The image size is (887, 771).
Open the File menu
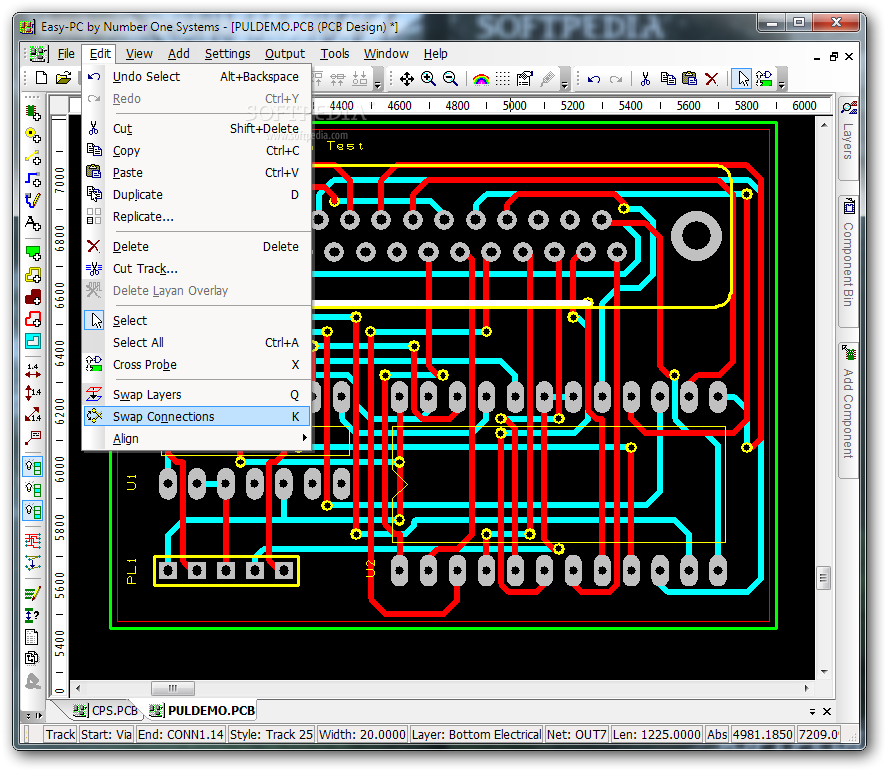[x=66, y=54]
